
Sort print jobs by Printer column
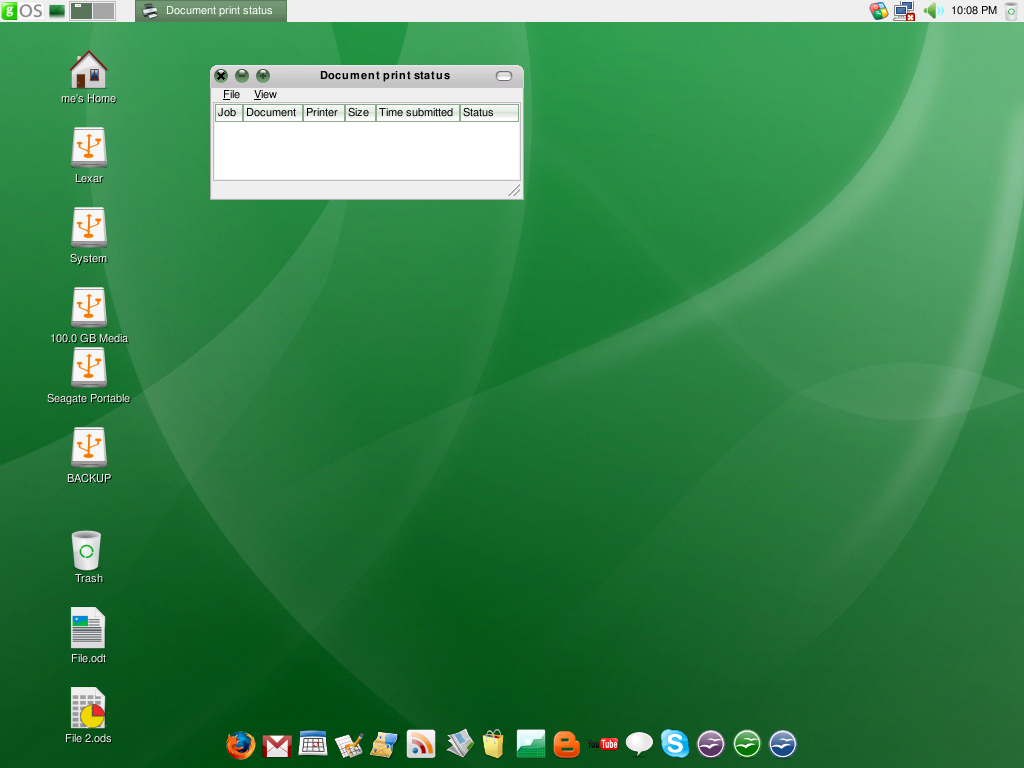click(x=323, y=112)
